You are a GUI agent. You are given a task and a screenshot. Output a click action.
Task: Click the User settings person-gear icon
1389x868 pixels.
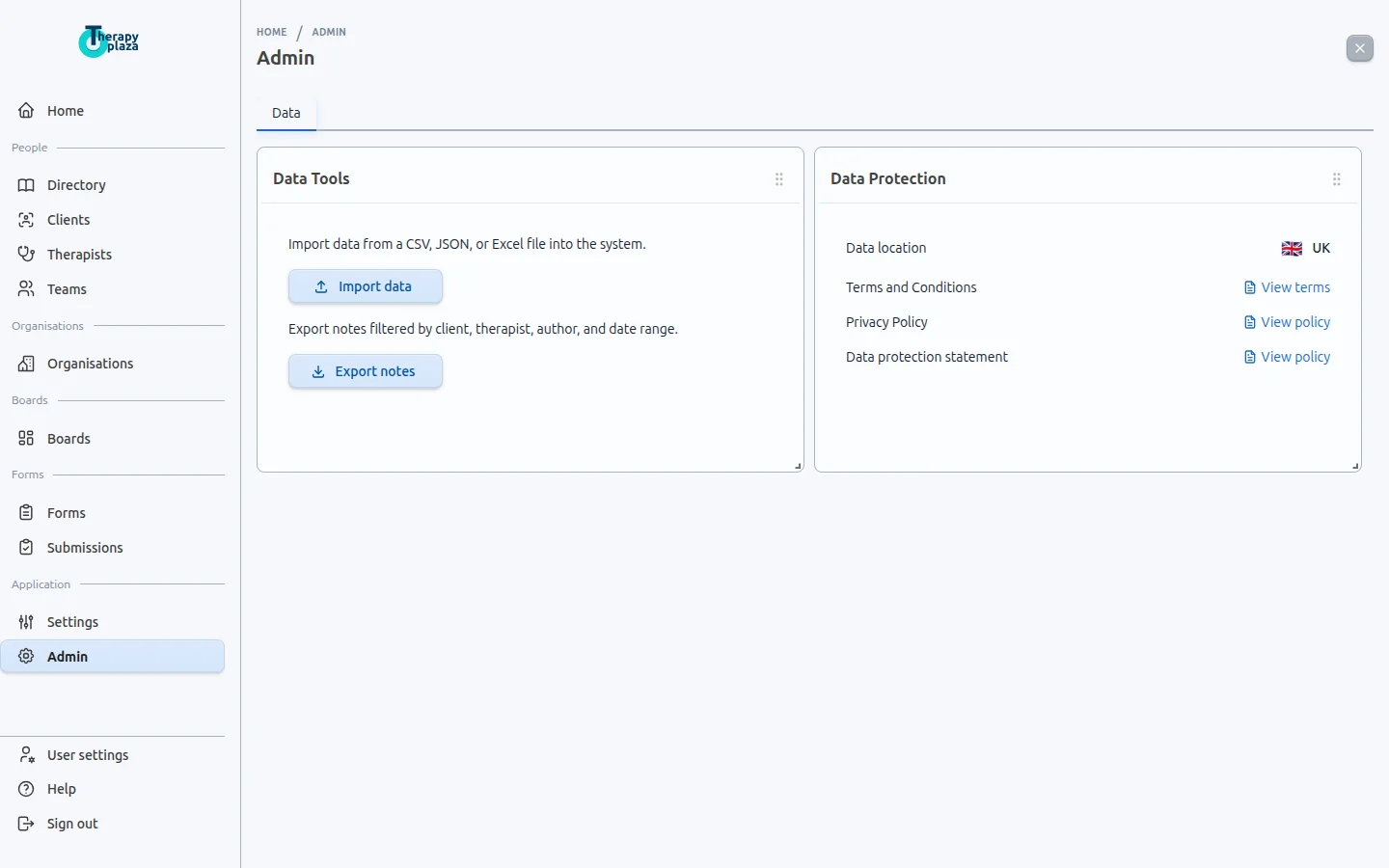tap(26, 755)
